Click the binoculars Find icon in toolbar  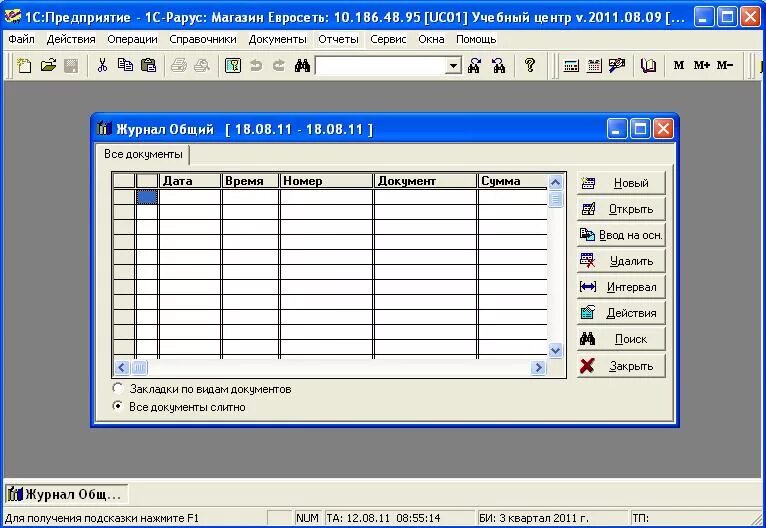click(302, 65)
